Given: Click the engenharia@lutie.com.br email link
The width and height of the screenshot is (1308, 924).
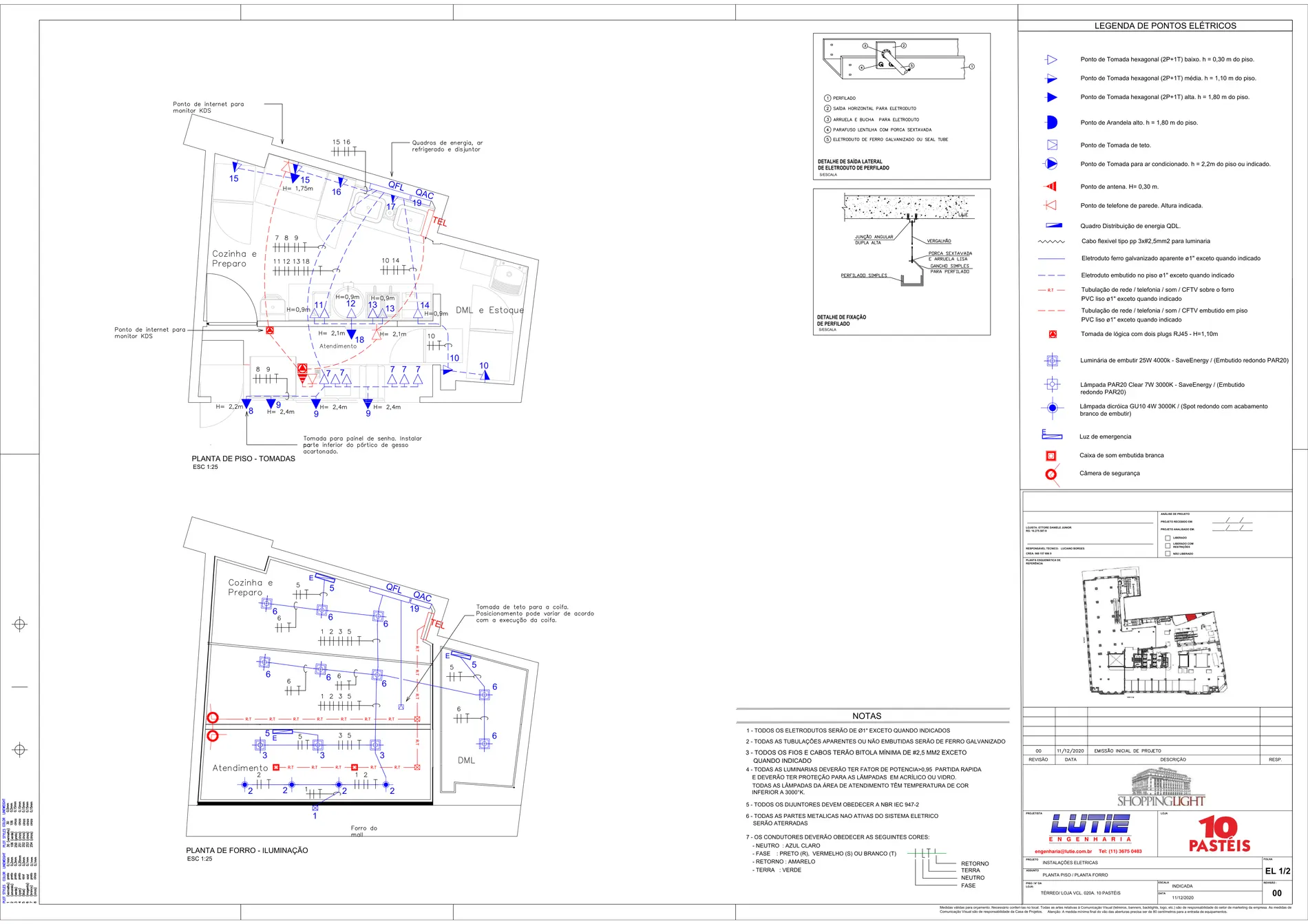Looking at the screenshot, I should tap(1063, 852).
